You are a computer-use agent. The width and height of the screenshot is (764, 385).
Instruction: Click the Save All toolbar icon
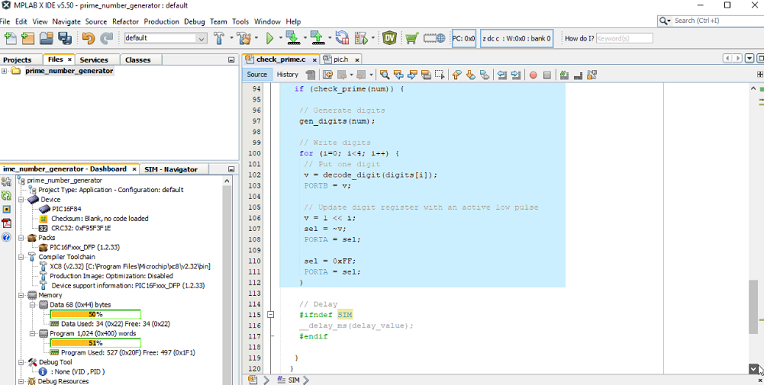click(x=65, y=38)
